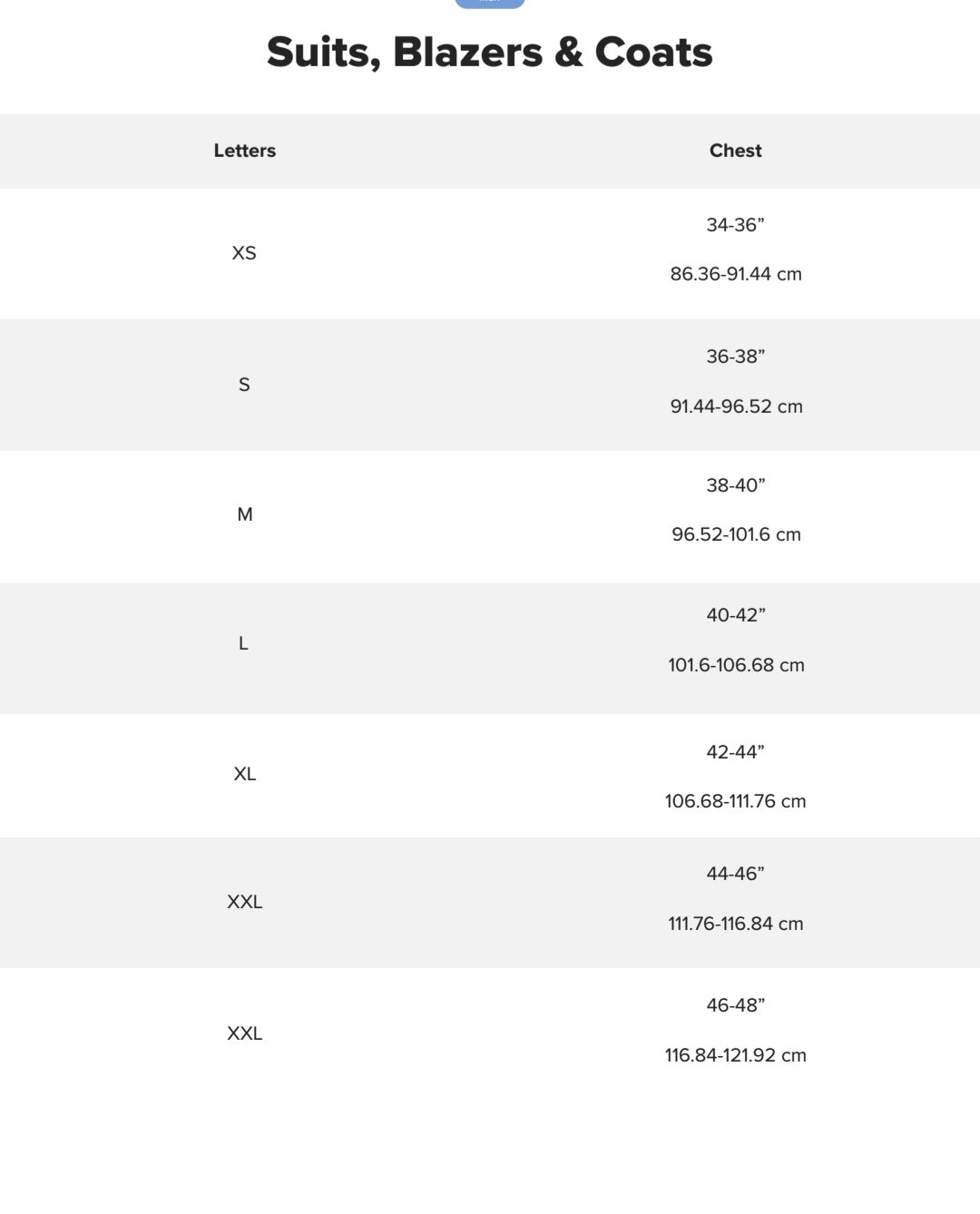Click the XS size label
Viewport: 980px width, 1214px height.
click(x=244, y=253)
